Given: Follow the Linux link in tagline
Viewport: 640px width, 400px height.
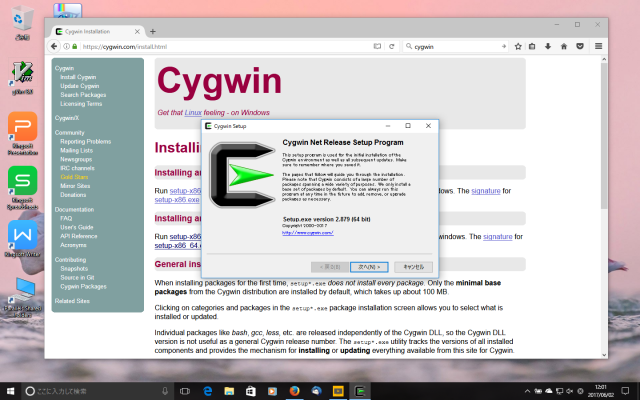Looking at the screenshot, I should (x=193, y=113).
